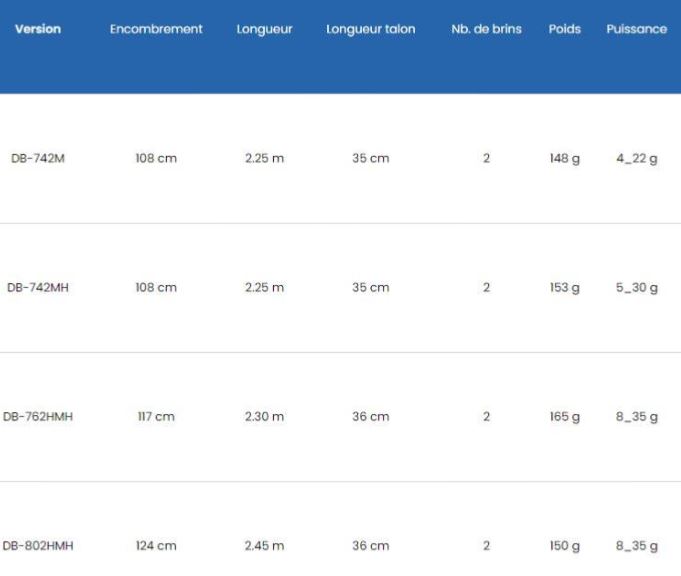The height and width of the screenshot is (576, 681).
Task: Click the Longueur column header
Action: click(264, 30)
